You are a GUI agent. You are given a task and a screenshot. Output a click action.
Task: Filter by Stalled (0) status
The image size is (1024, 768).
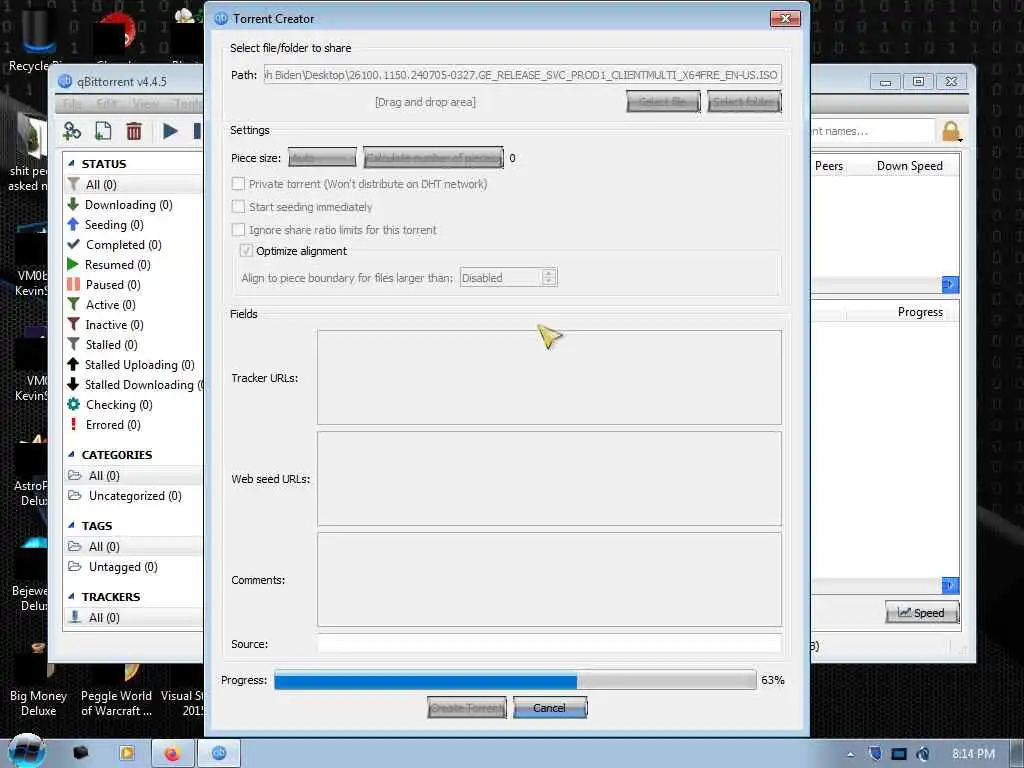coord(112,345)
